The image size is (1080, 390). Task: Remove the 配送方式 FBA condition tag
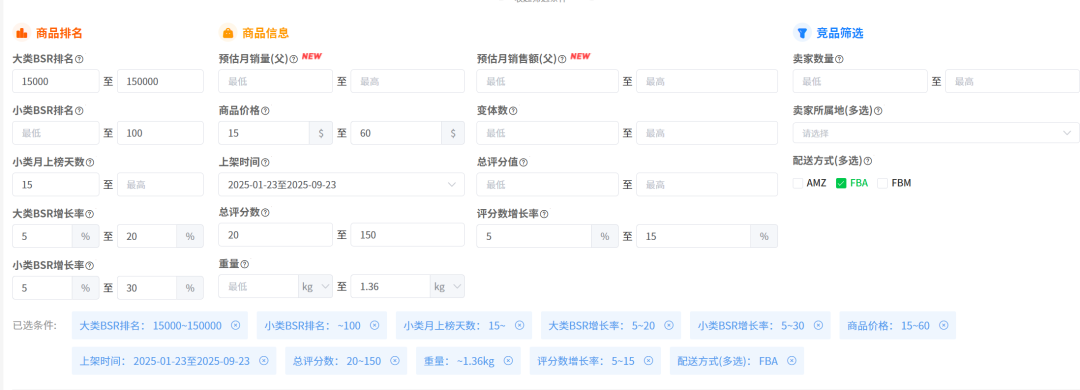coord(791,360)
